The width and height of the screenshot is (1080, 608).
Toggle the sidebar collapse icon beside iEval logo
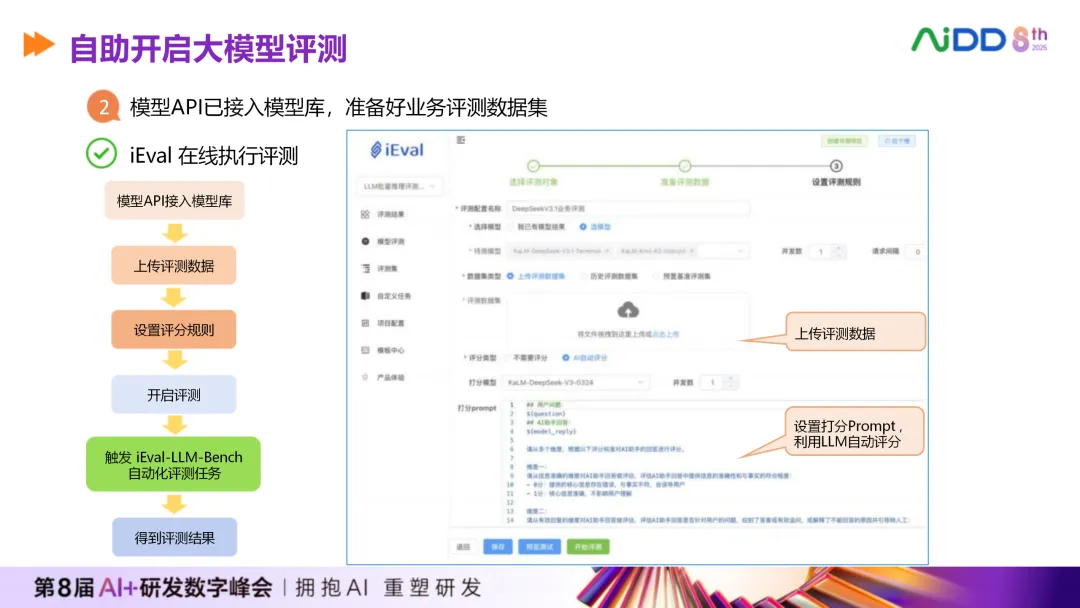(461, 140)
